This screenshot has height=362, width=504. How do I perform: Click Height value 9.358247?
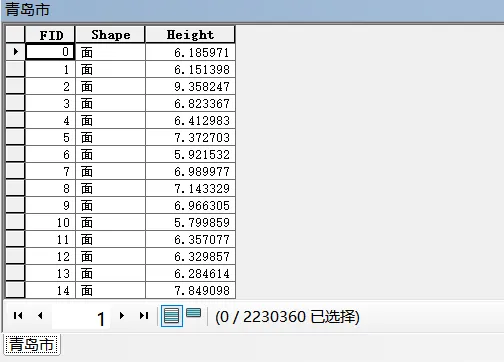coord(190,86)
